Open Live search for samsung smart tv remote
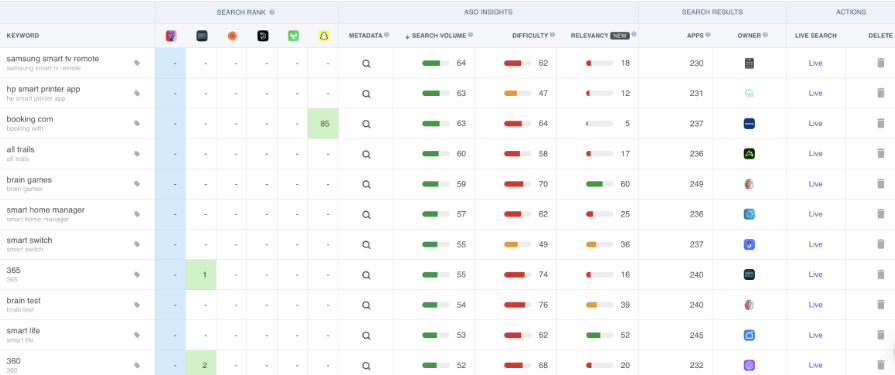This screenshot has width=895, height=375. (815, 63)
